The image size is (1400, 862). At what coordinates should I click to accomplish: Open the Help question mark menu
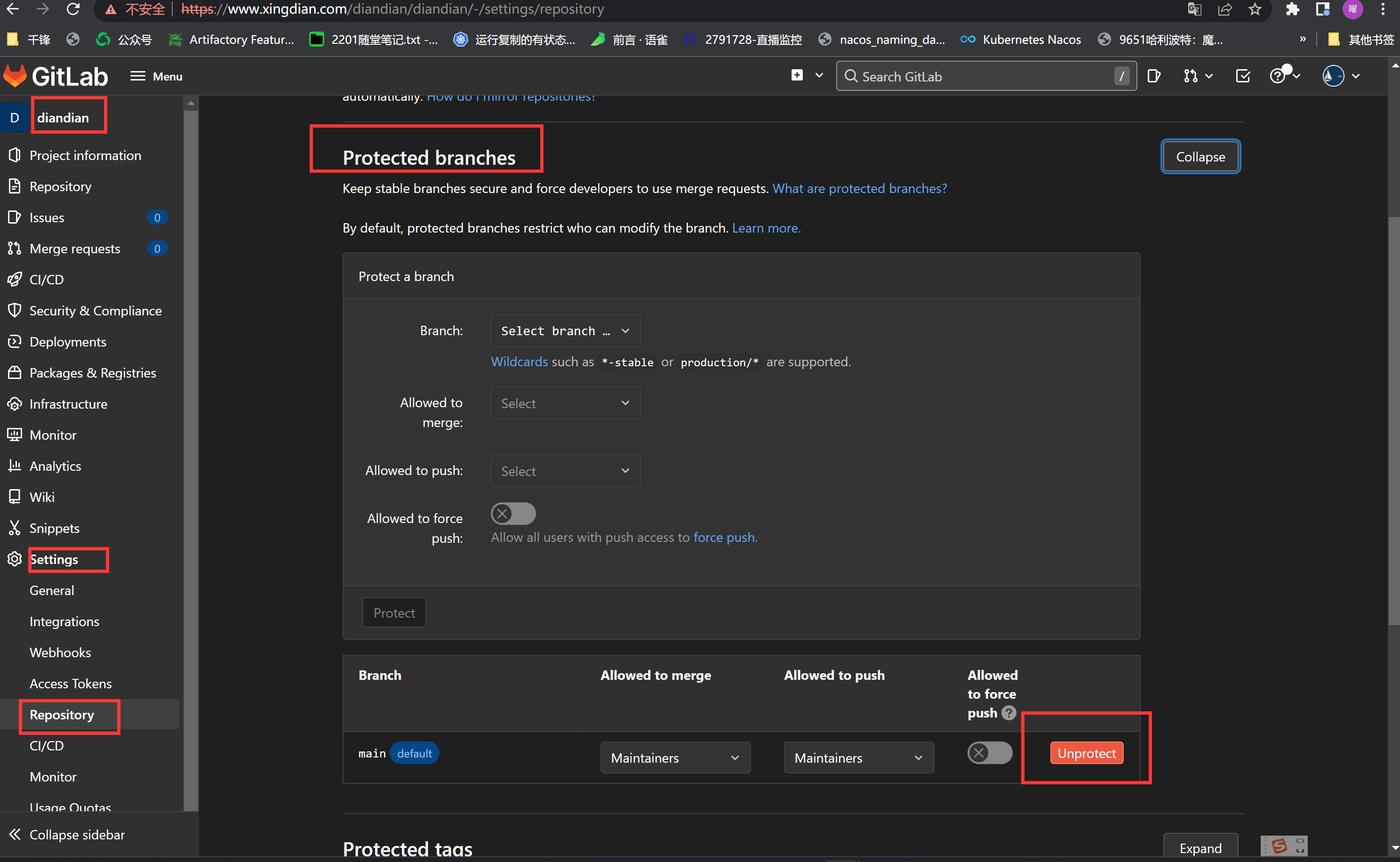pos(1284,76)
